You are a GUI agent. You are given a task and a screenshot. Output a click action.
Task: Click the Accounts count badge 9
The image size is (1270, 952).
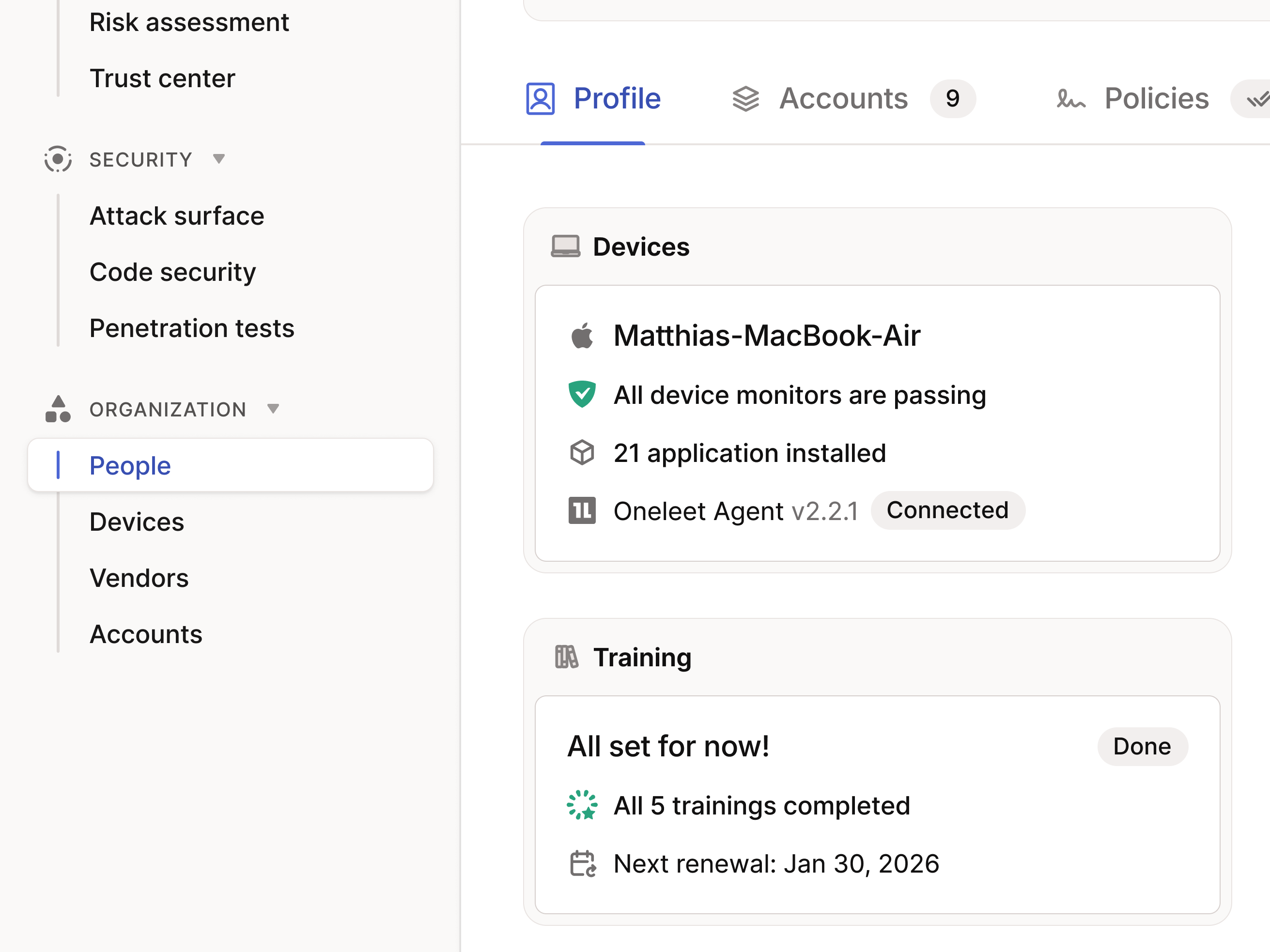click(x=953, y=99)
